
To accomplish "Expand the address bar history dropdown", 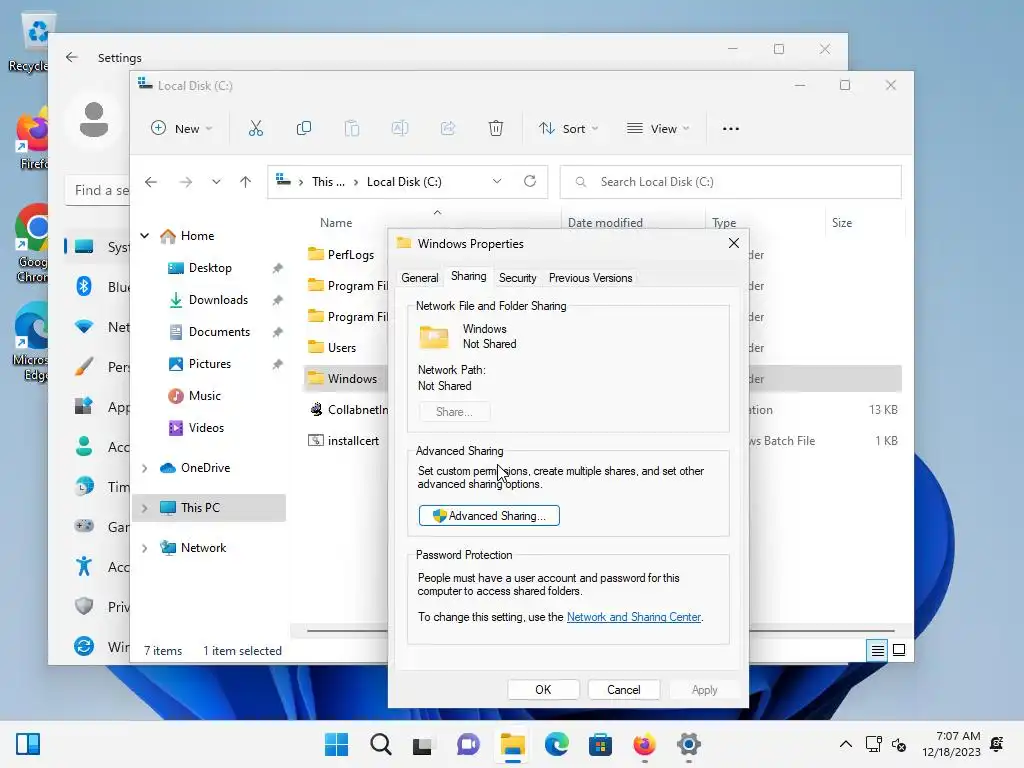I will coord(497,182).
